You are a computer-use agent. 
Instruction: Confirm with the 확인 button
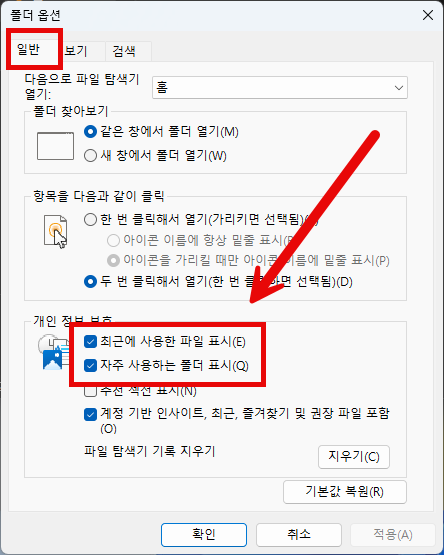tap(204, 534)
